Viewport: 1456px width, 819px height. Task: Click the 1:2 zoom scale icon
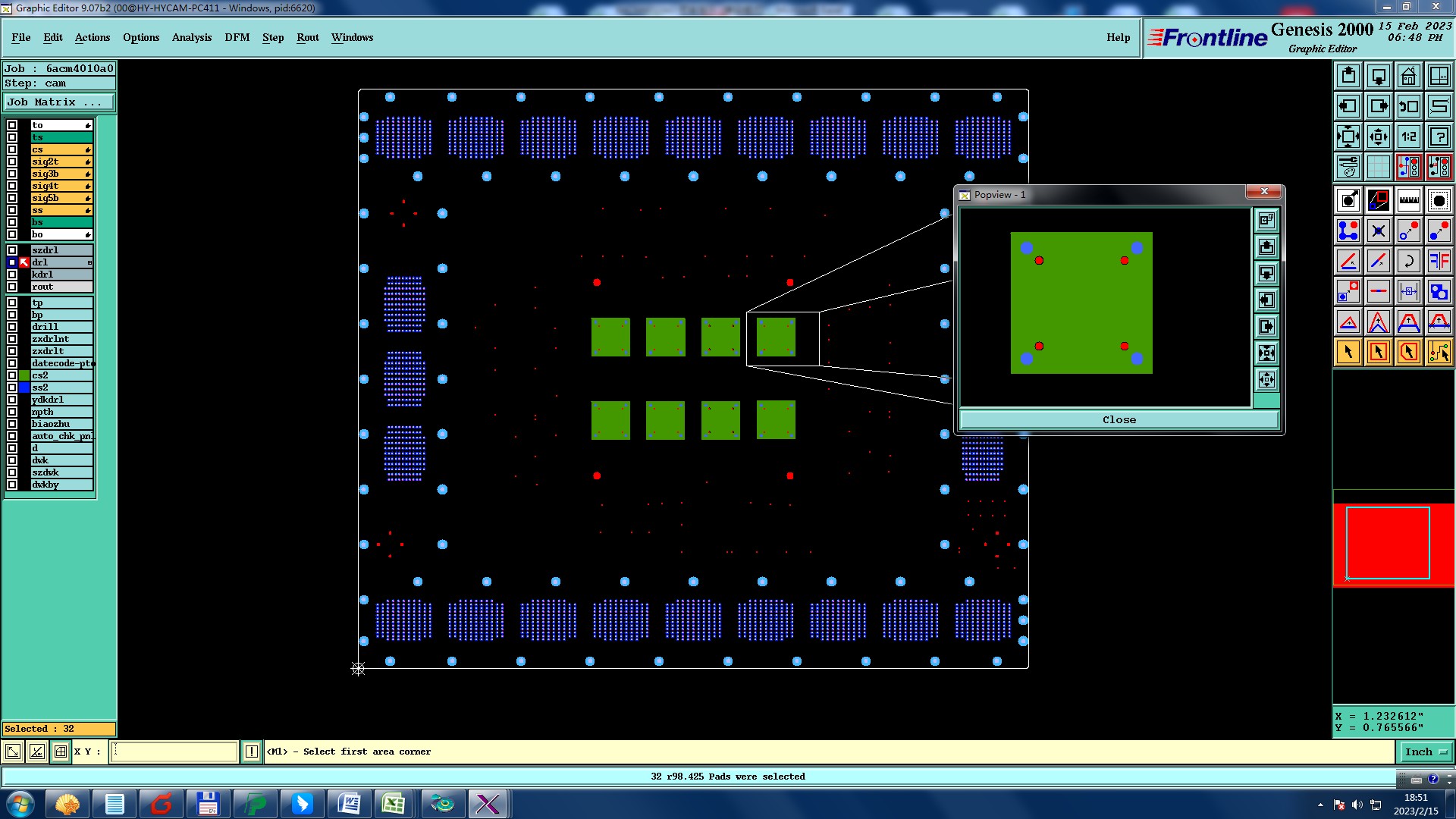coord(1408,136)
